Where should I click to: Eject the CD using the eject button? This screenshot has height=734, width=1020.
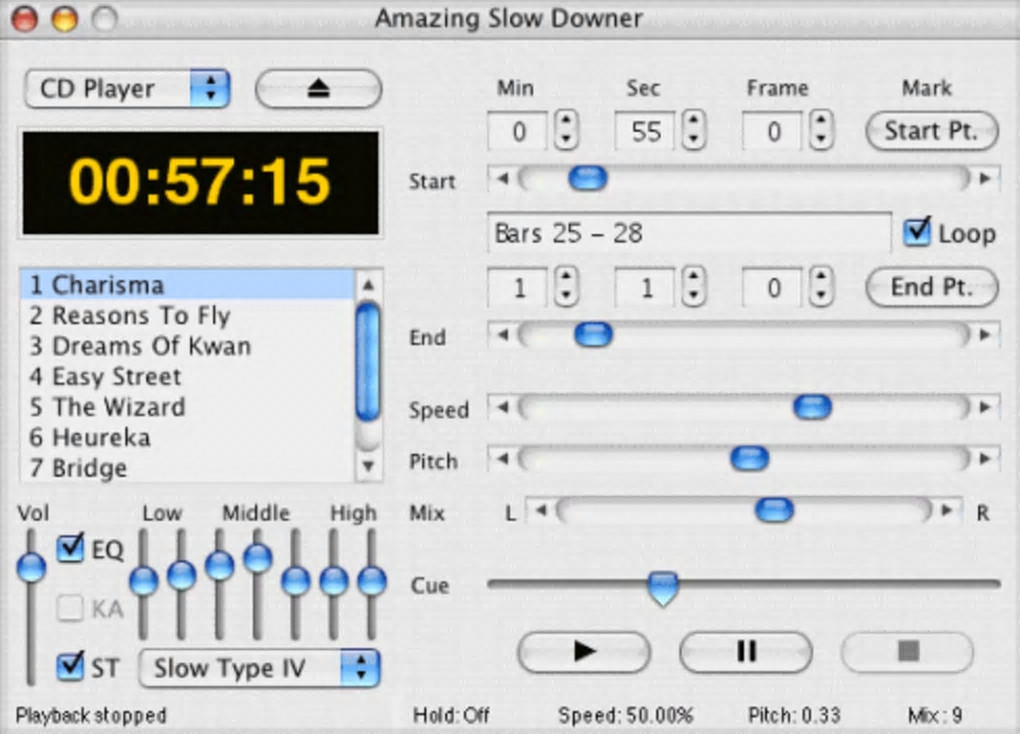coord(318,89)
